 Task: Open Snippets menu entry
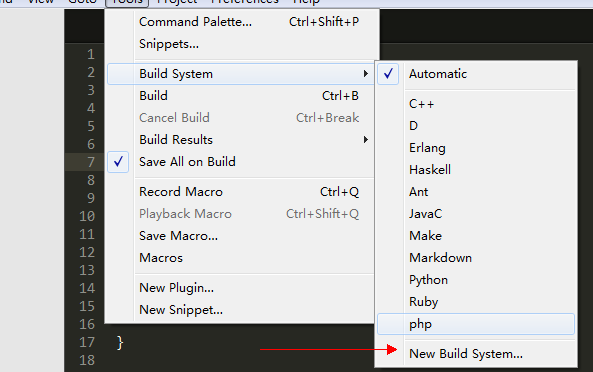[242, 44]
